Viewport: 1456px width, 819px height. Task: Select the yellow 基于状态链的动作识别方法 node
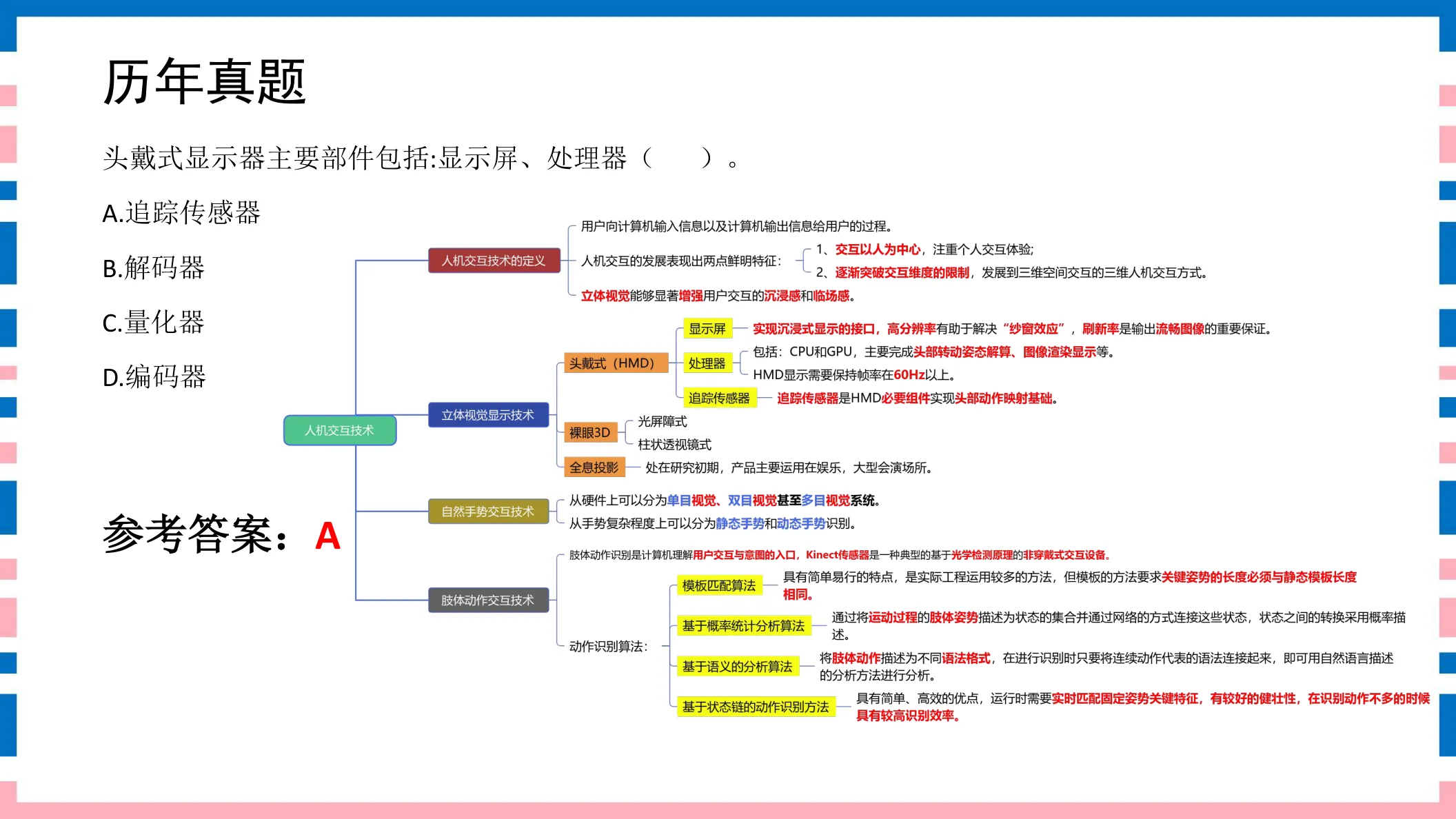tap(756, 707)
